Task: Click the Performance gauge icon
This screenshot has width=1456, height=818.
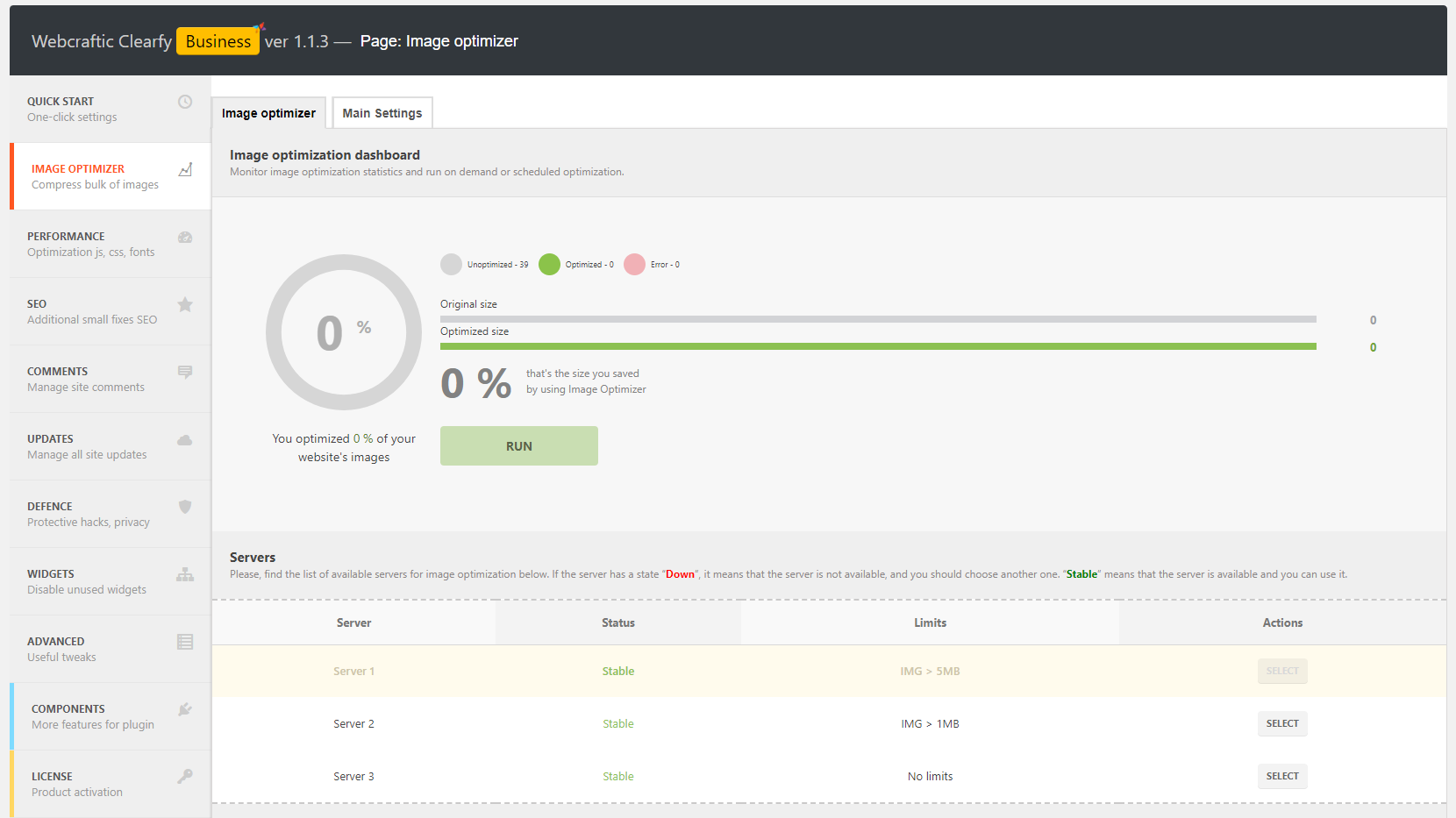Action: coord(185,237)
